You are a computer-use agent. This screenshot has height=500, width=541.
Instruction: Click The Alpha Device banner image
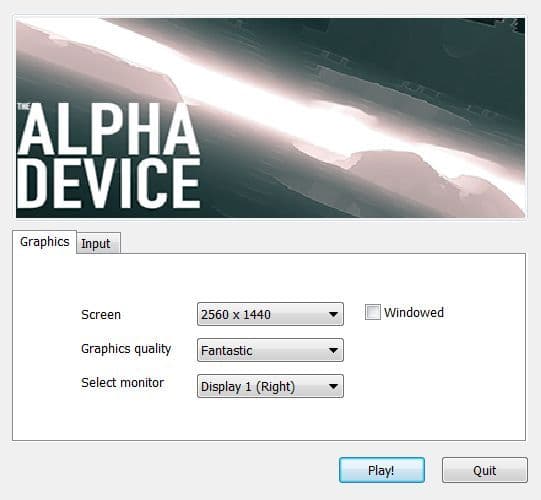coord(270,118)
